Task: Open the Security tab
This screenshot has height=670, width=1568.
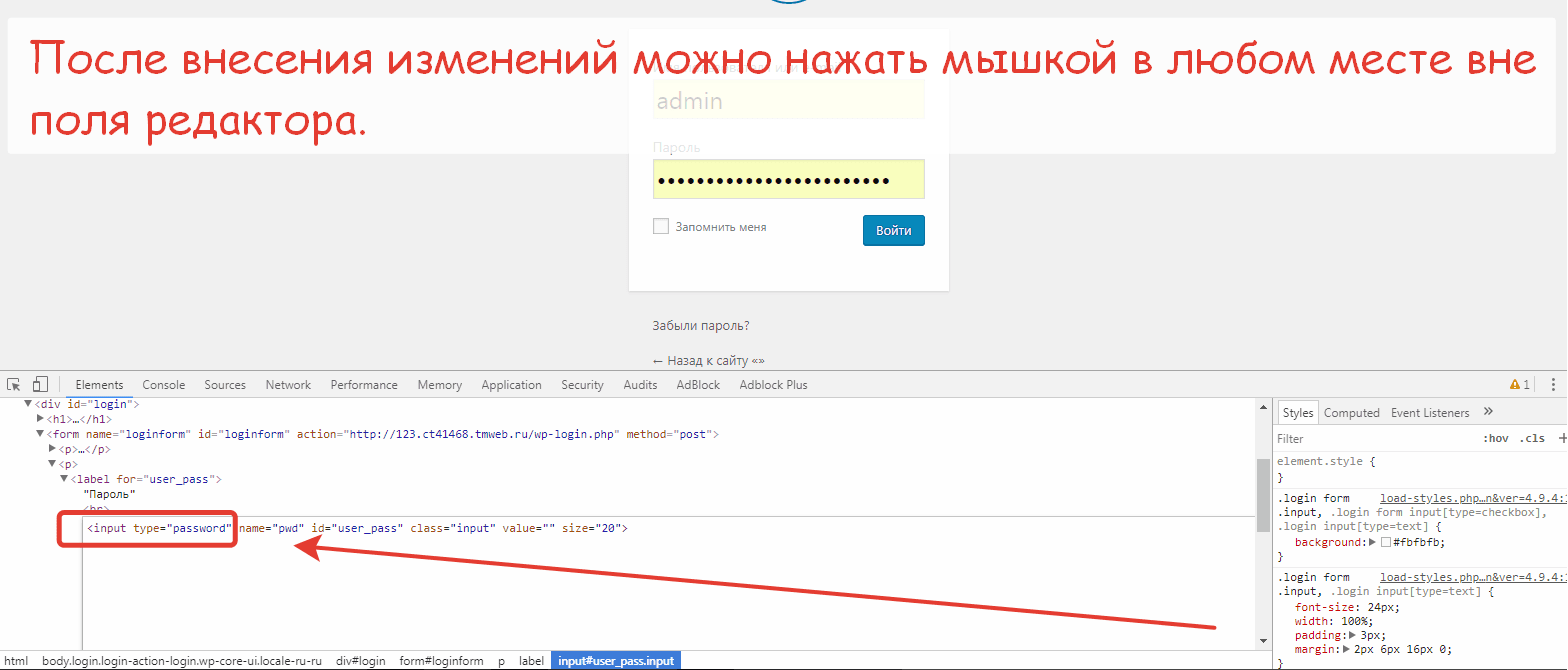Action: [x=582, y=385]
